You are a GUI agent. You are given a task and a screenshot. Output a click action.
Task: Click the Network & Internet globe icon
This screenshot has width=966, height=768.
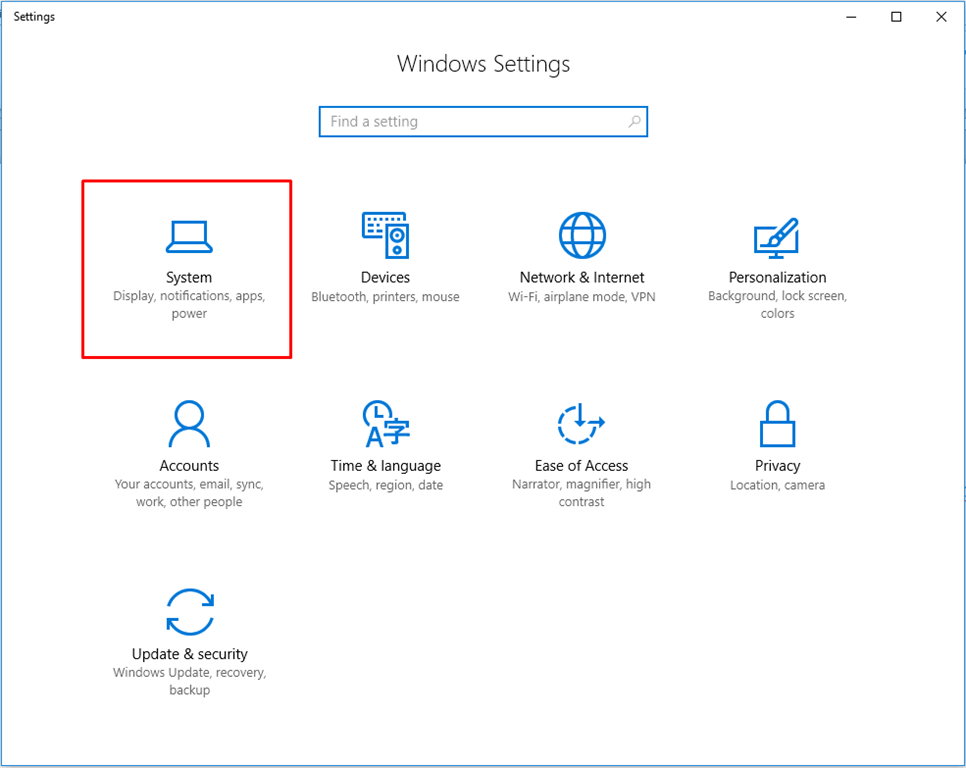click(581, 234)
